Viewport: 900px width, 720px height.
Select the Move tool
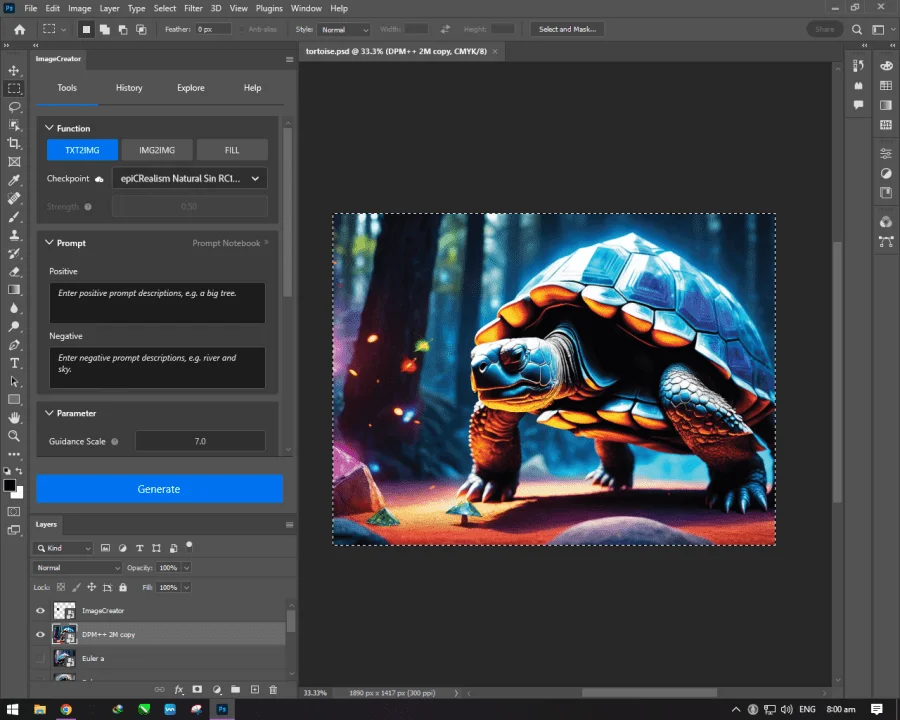pyautogui.click(x=14, y=70)
